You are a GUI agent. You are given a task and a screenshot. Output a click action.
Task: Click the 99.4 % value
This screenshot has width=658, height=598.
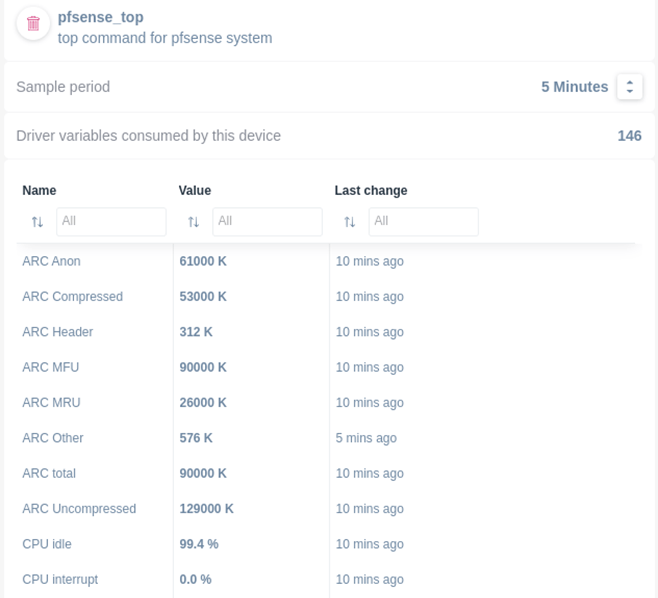tap(199, 544)
